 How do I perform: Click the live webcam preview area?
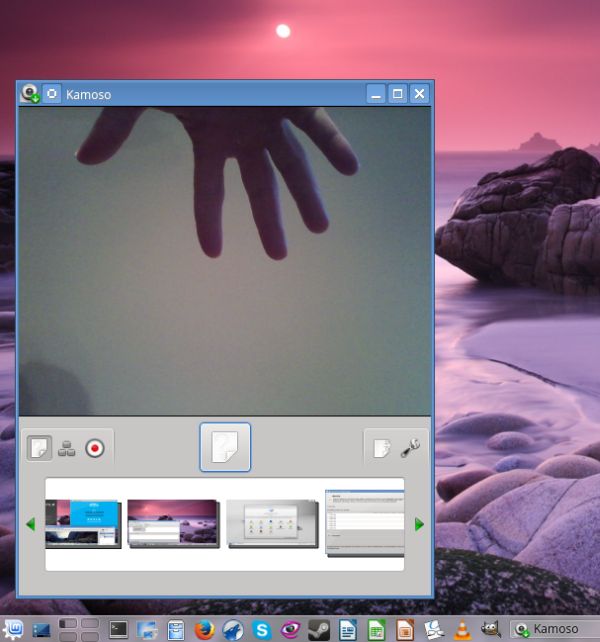tap(225, 261)
